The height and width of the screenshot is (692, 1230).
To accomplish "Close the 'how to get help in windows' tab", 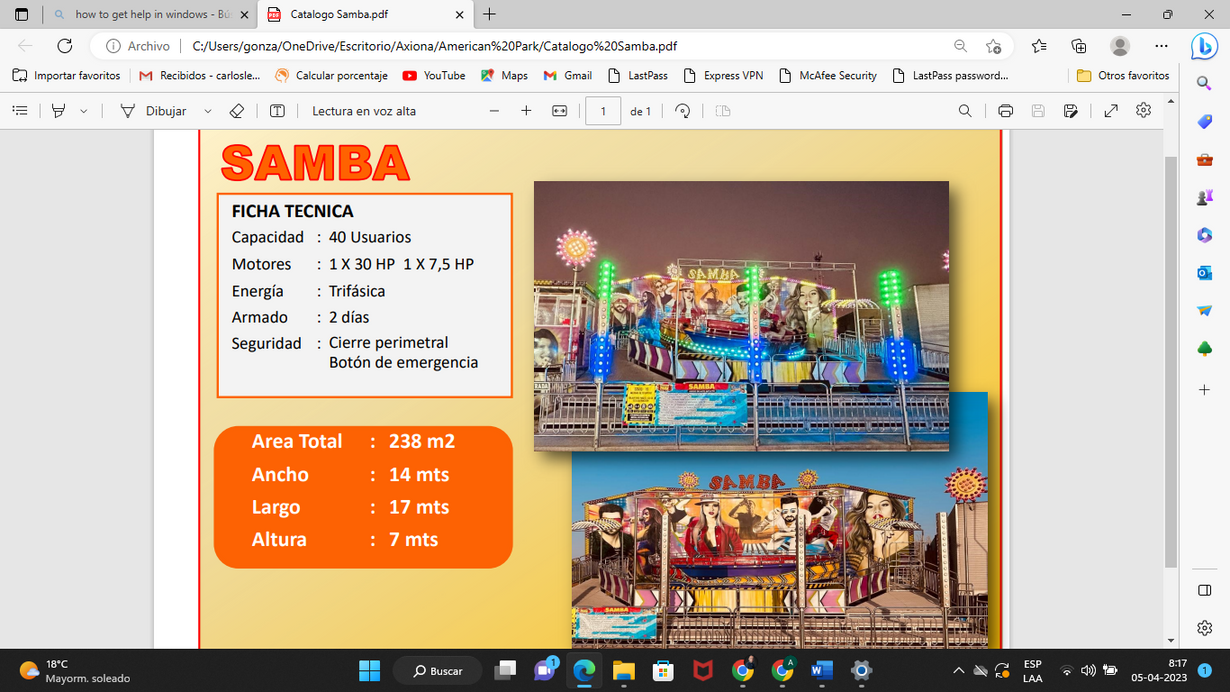I will (245, 15).
